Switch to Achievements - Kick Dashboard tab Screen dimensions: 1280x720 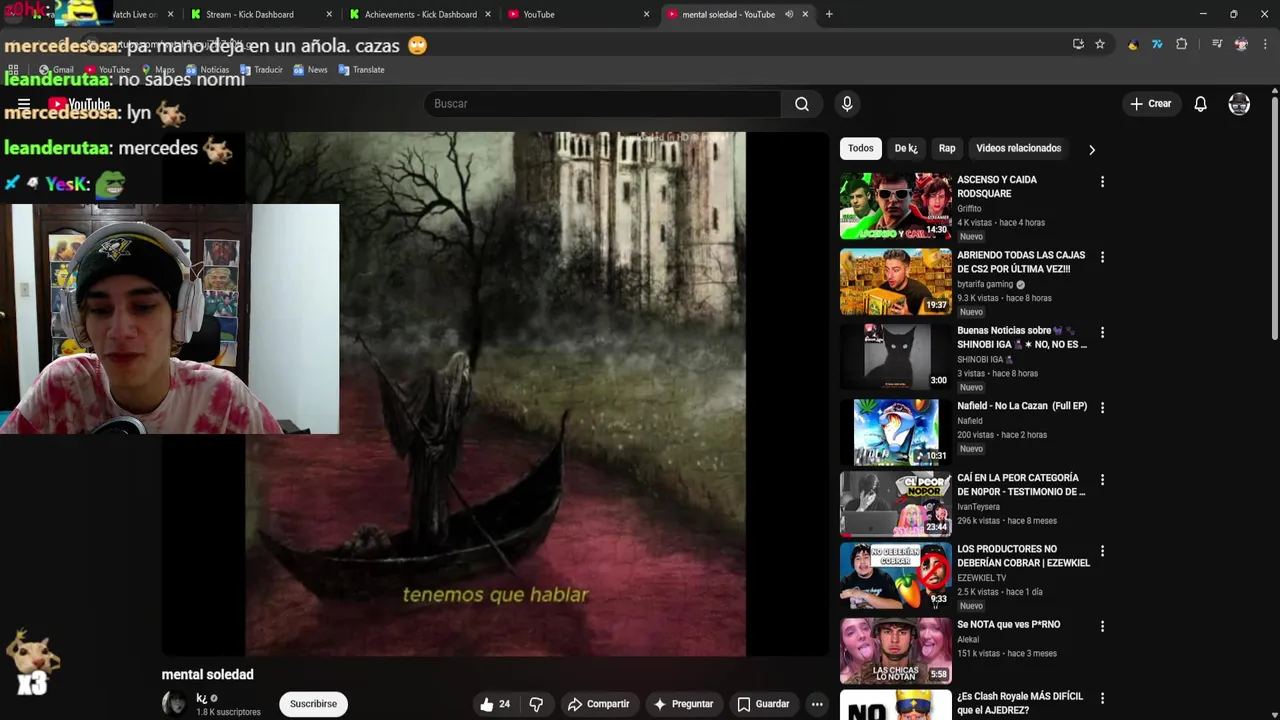420,14
